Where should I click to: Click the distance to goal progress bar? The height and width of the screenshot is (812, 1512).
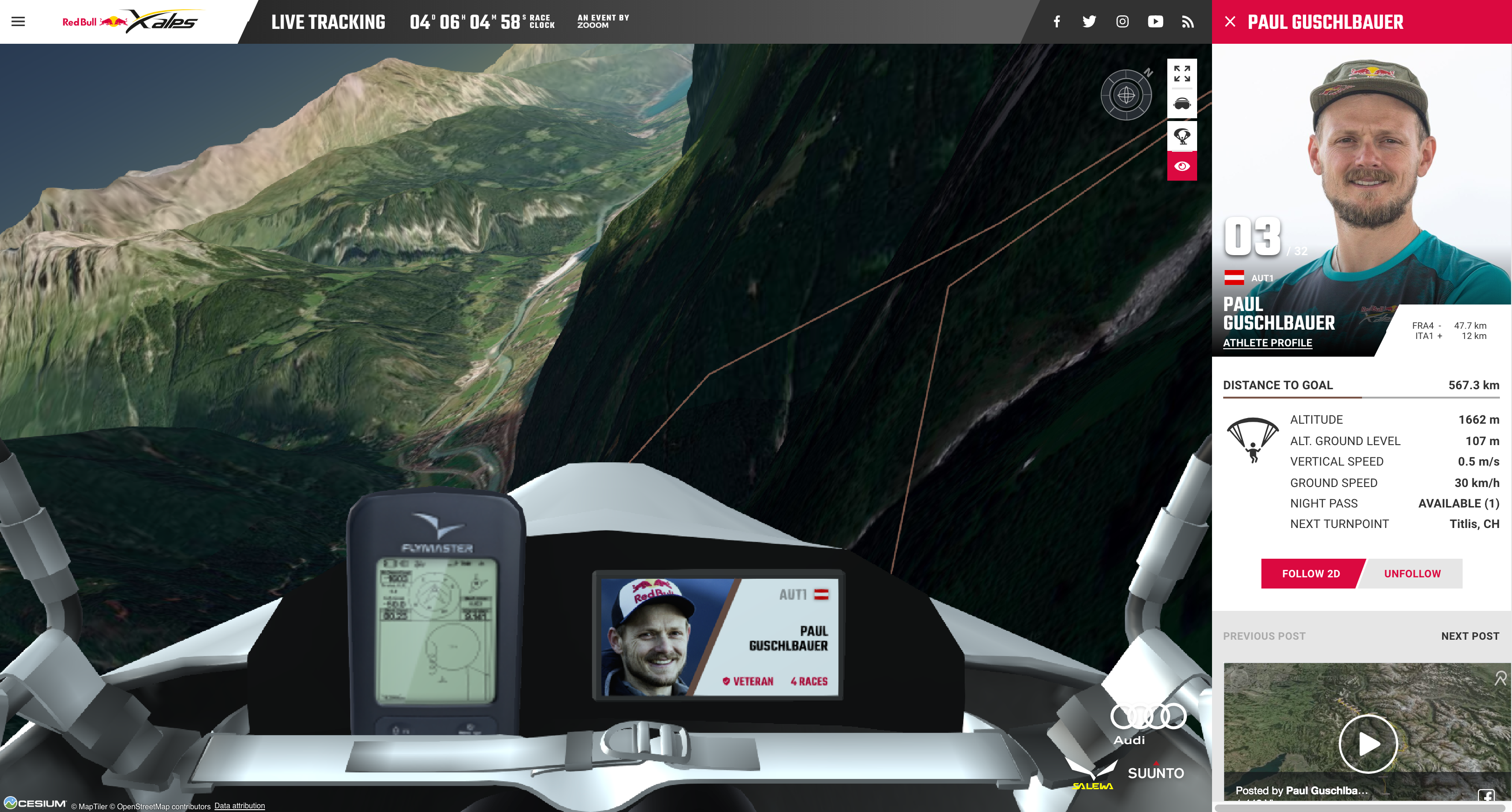tap(1361, 397)
